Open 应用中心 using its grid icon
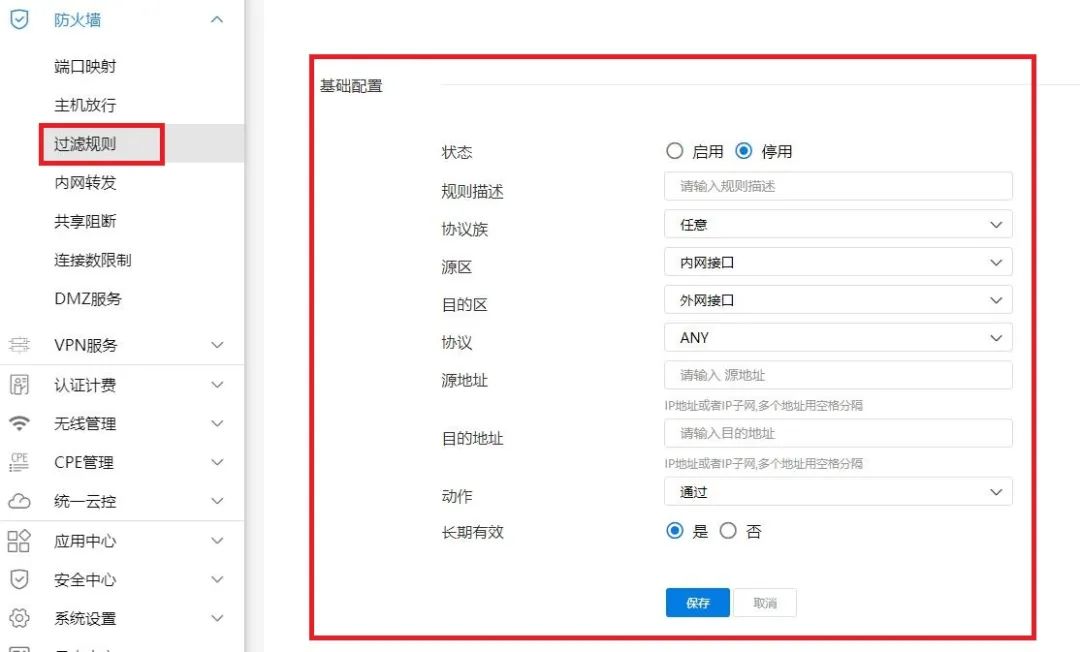1080x652 pixels. click(18, 540)
